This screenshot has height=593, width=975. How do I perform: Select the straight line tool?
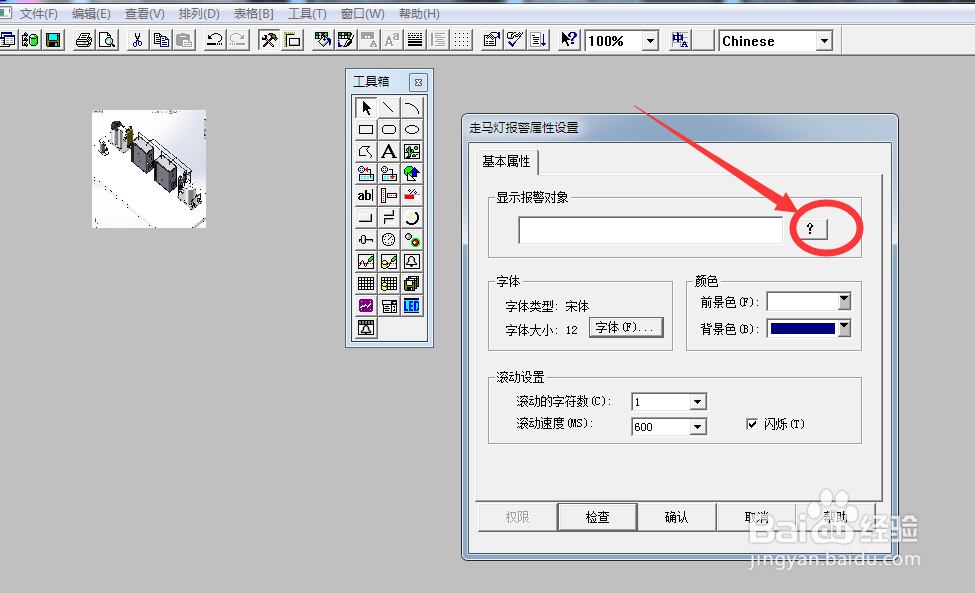point(389,108)
